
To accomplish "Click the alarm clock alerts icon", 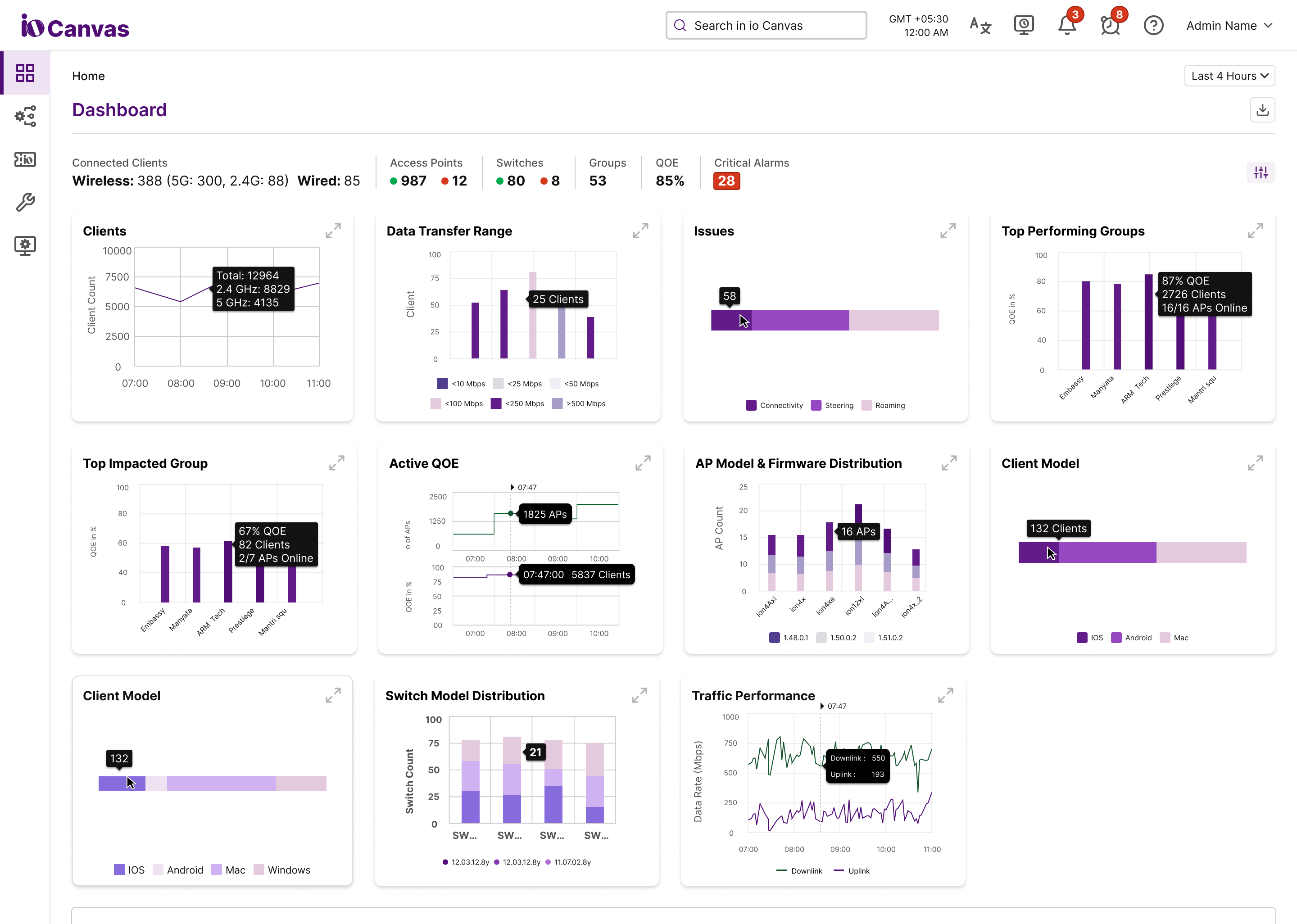I will point(1110,26).
